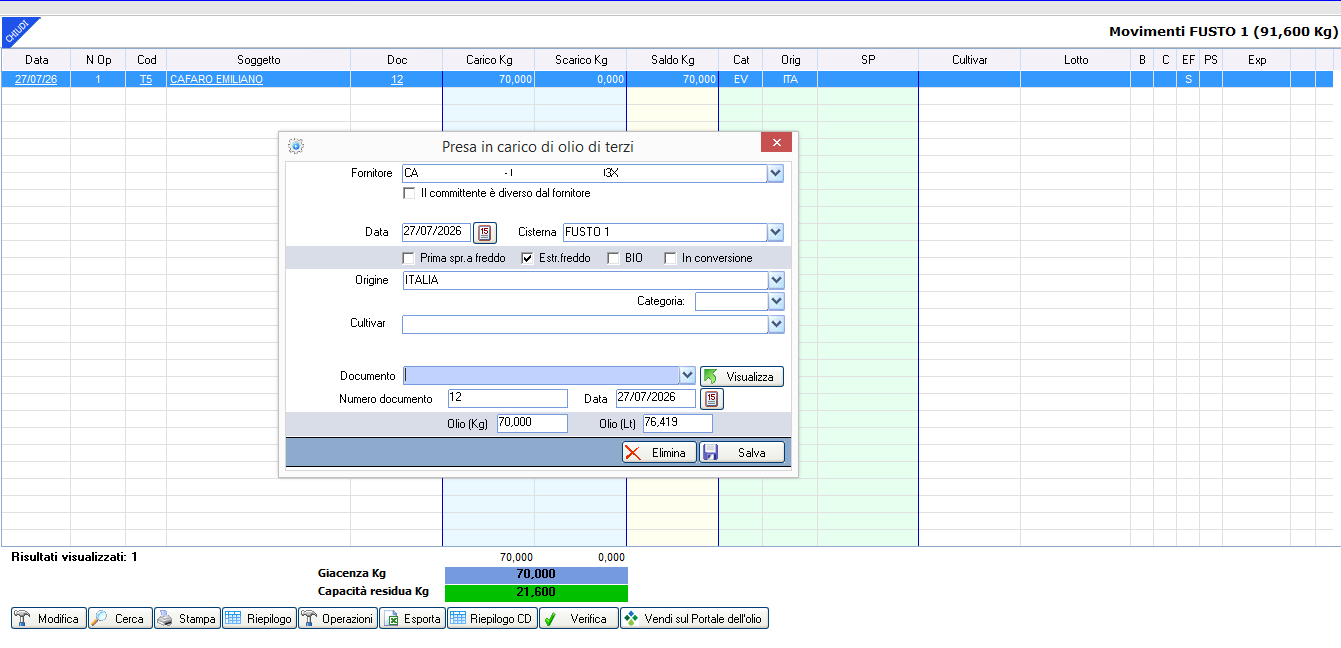Screen dimensions: 1341x648
Task: Open the calendar picker next to document Data field
Action: click(712, 399)
